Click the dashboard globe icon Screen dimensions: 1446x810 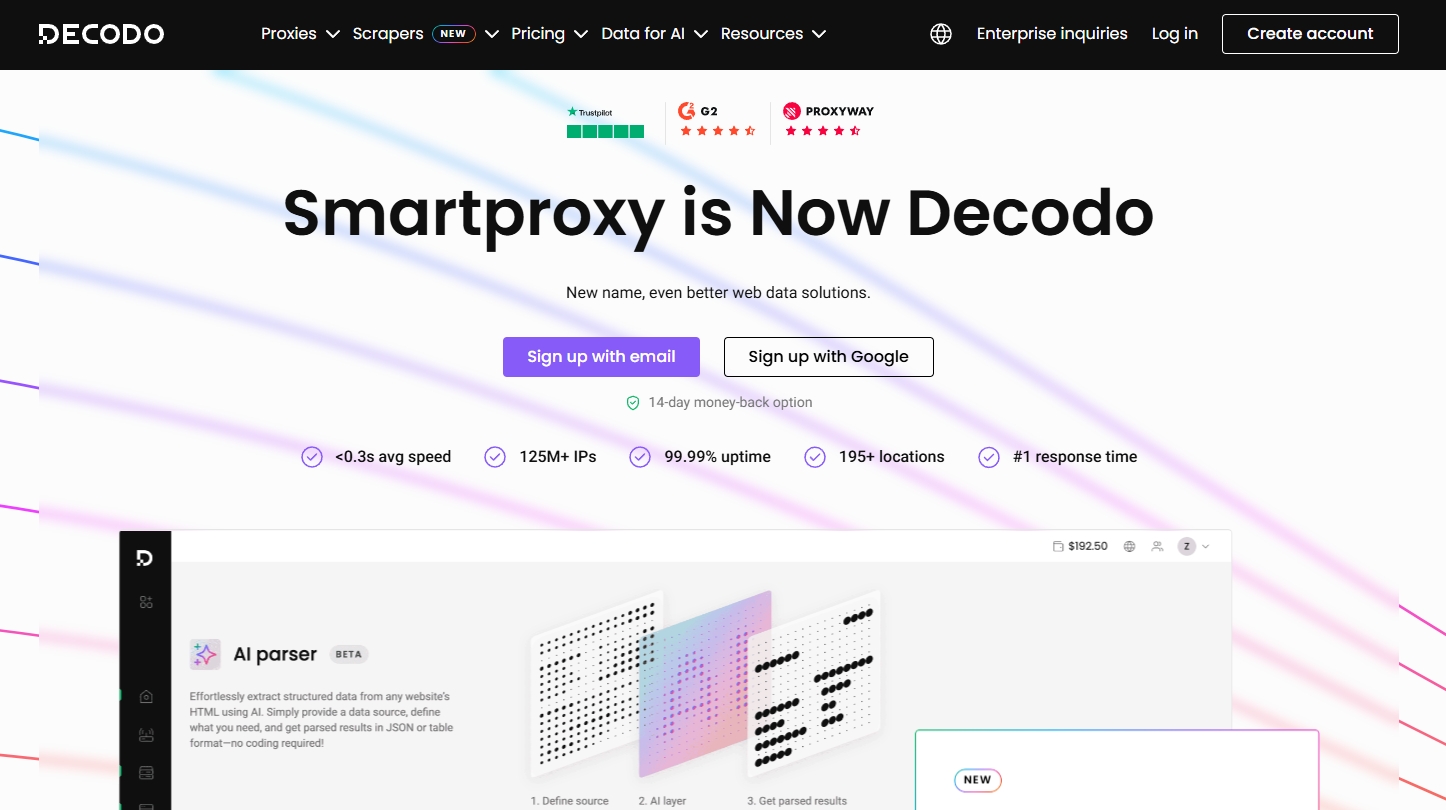(x=1130, y=547)
